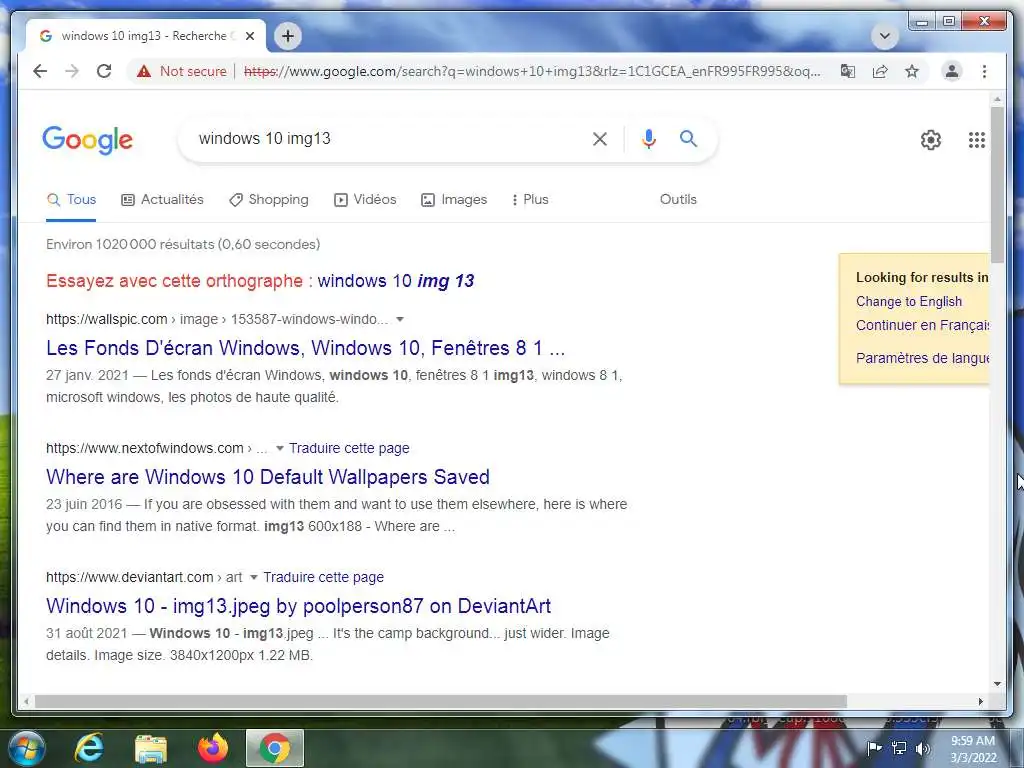Open the Windows Start menu
Viewport: 1024px width, 768px height.
click(x=27, y=748)
